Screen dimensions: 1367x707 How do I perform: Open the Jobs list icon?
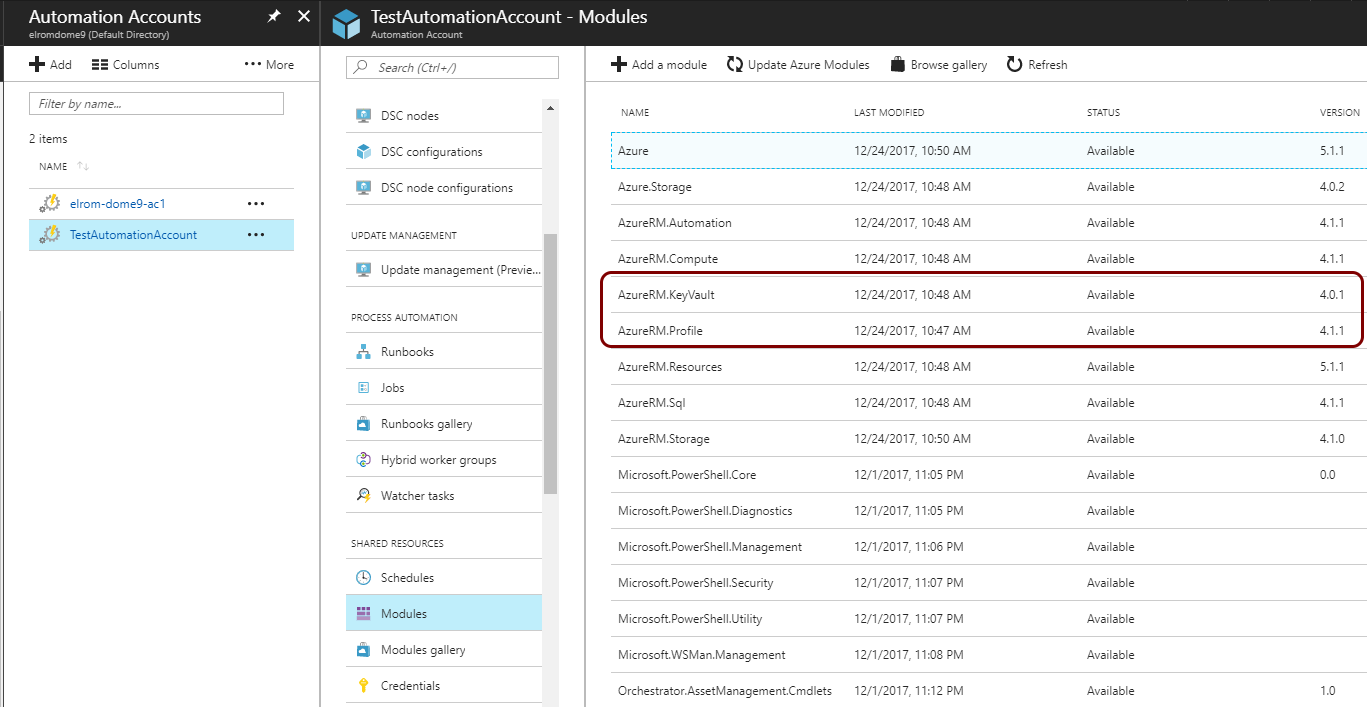(x=363, y=388)
